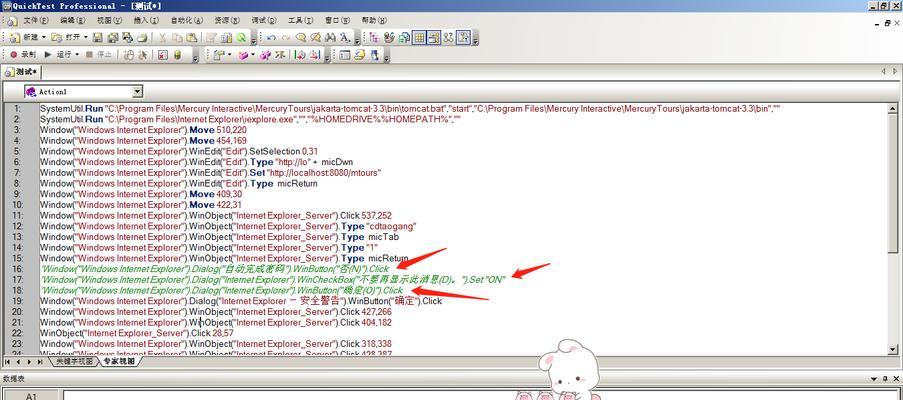Open the 编辑(E) menu
Viewport: 903px width, 400px height.
pyautogui.click(x=73, y=20)
